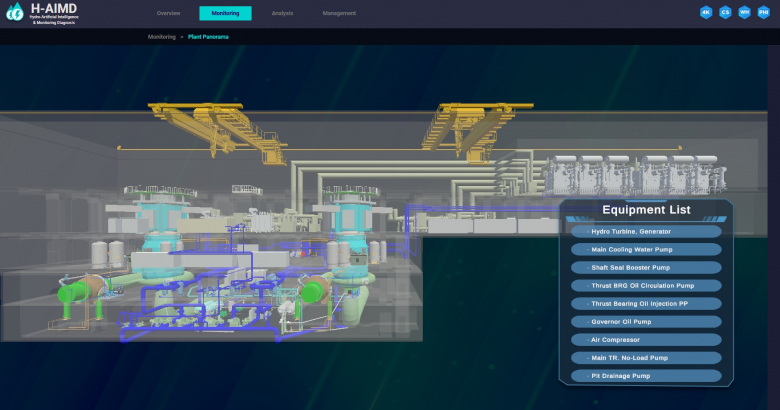Click the WH hexagon icon

point(744,13)
